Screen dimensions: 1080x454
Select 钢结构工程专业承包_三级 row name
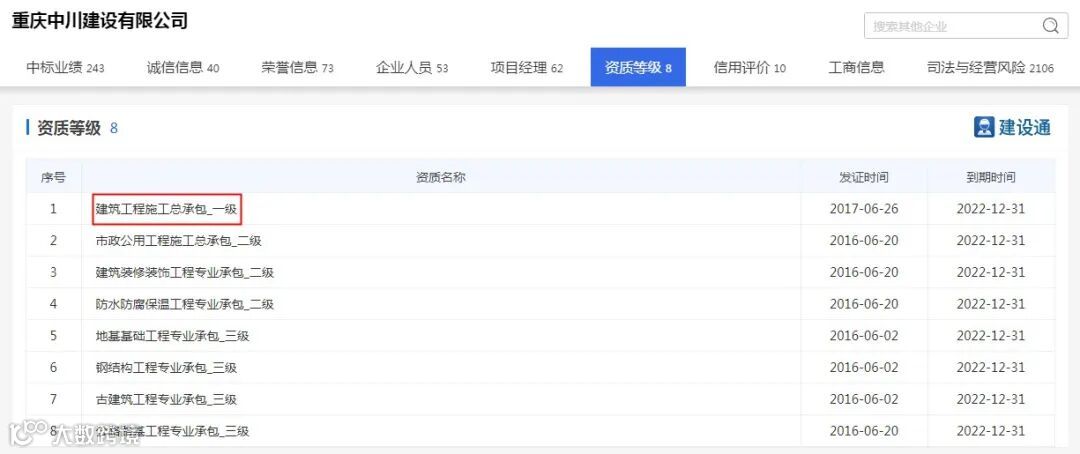[x=166, y=367]
